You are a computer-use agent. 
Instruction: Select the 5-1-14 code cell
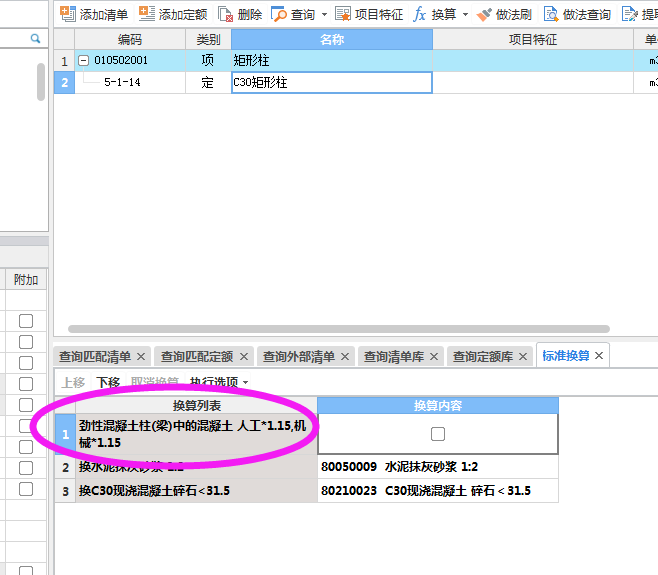(x=130, y=82)
